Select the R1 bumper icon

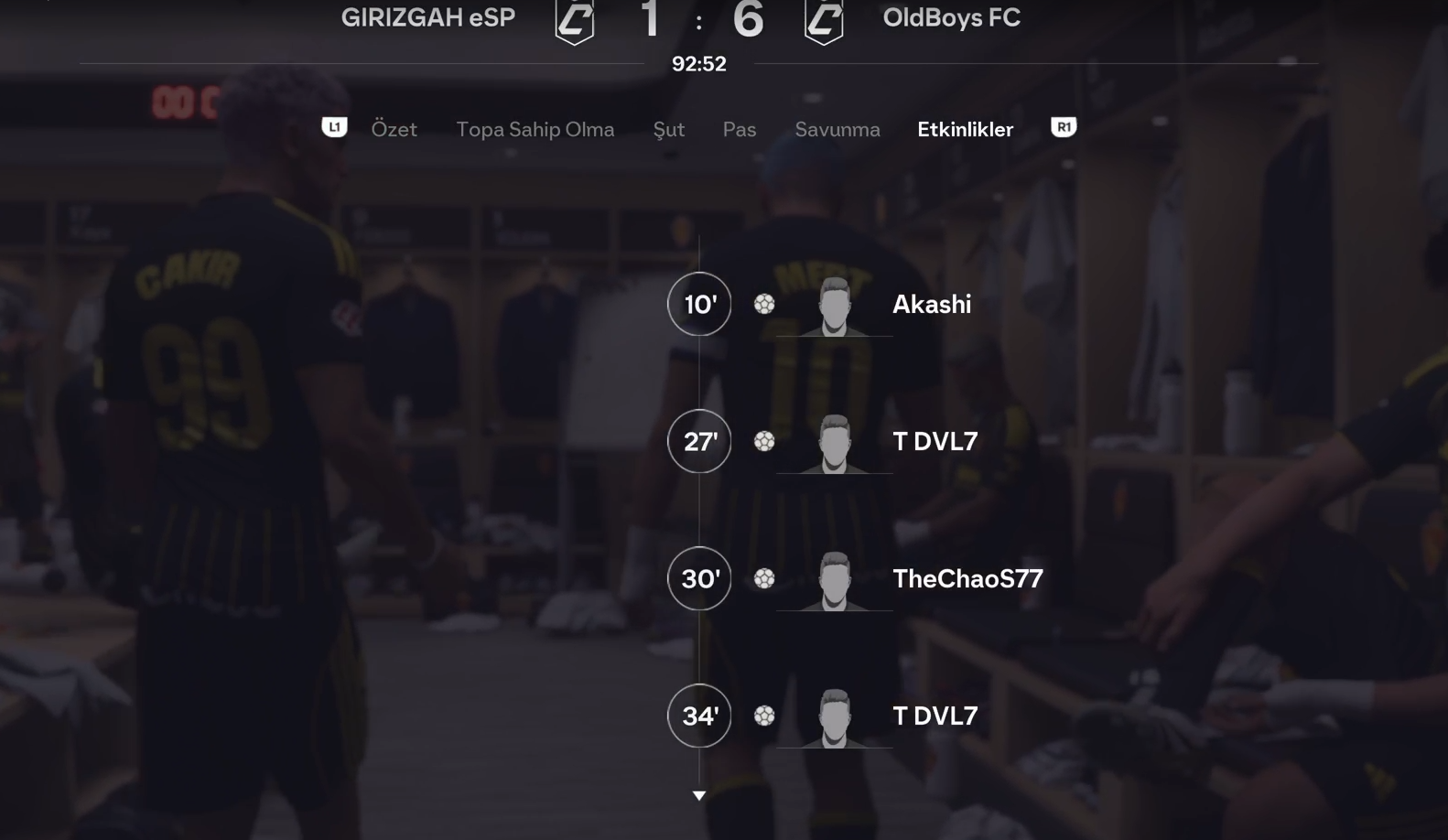(x=1064, y=127)
